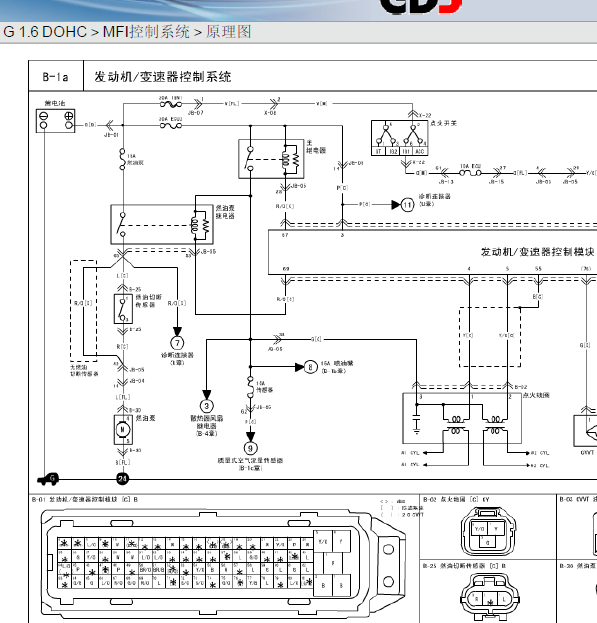Follow circled reference 7 to the diagnostic connector
Viewport: 597px width, 623px height.
tap(177, 343)
